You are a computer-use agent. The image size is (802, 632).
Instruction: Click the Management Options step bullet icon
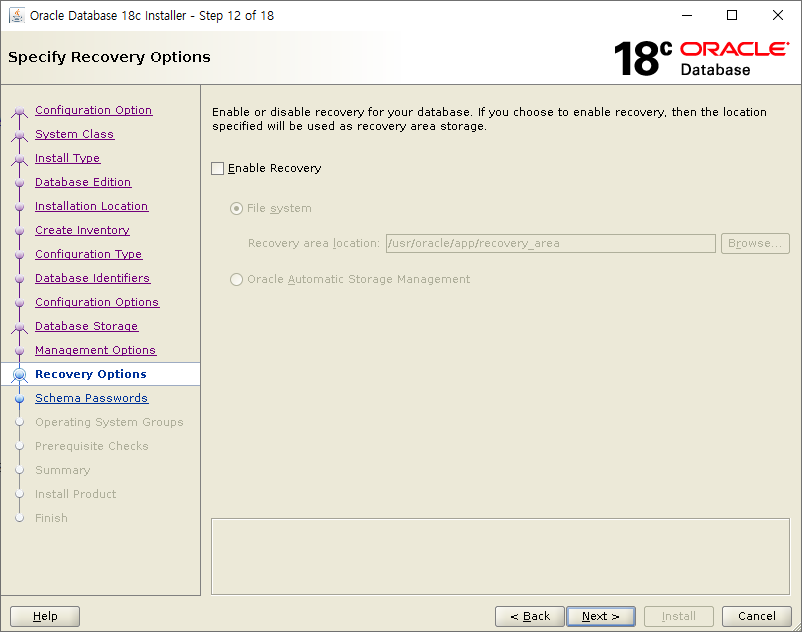(19, 351)
